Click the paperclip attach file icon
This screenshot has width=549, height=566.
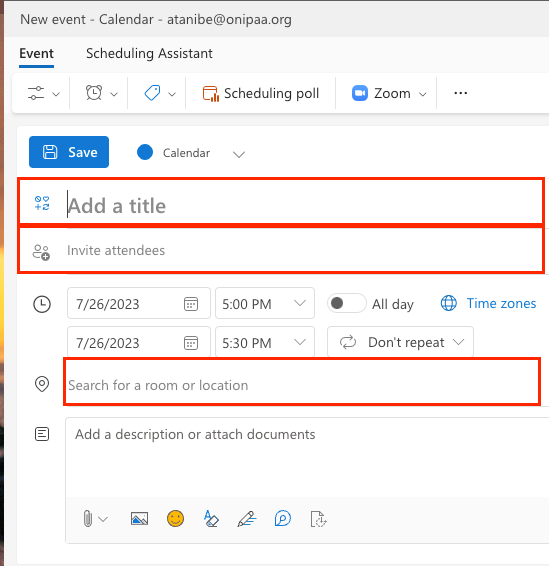click(x=88, y=519)
